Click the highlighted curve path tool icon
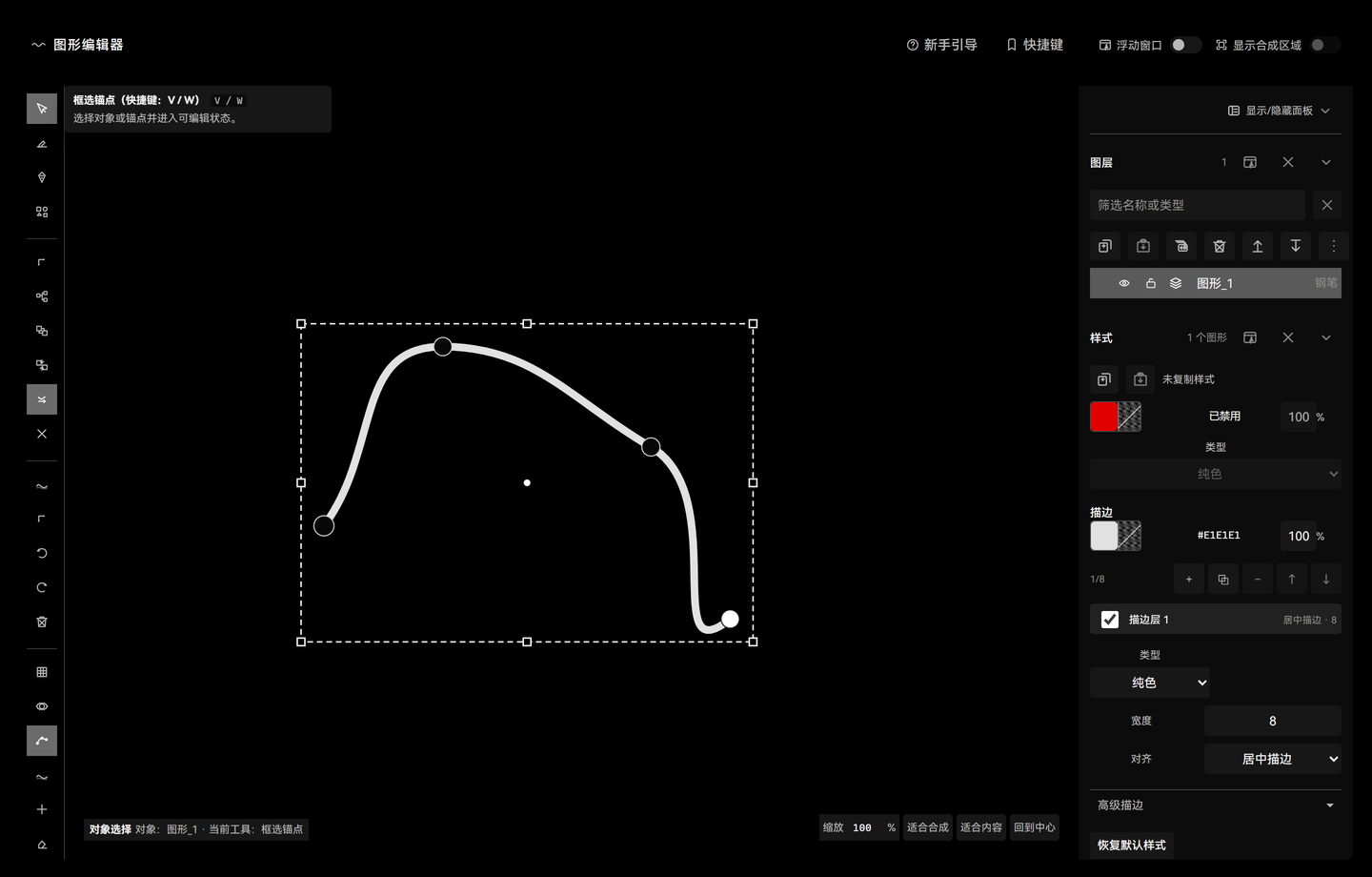 pos(42,741)
